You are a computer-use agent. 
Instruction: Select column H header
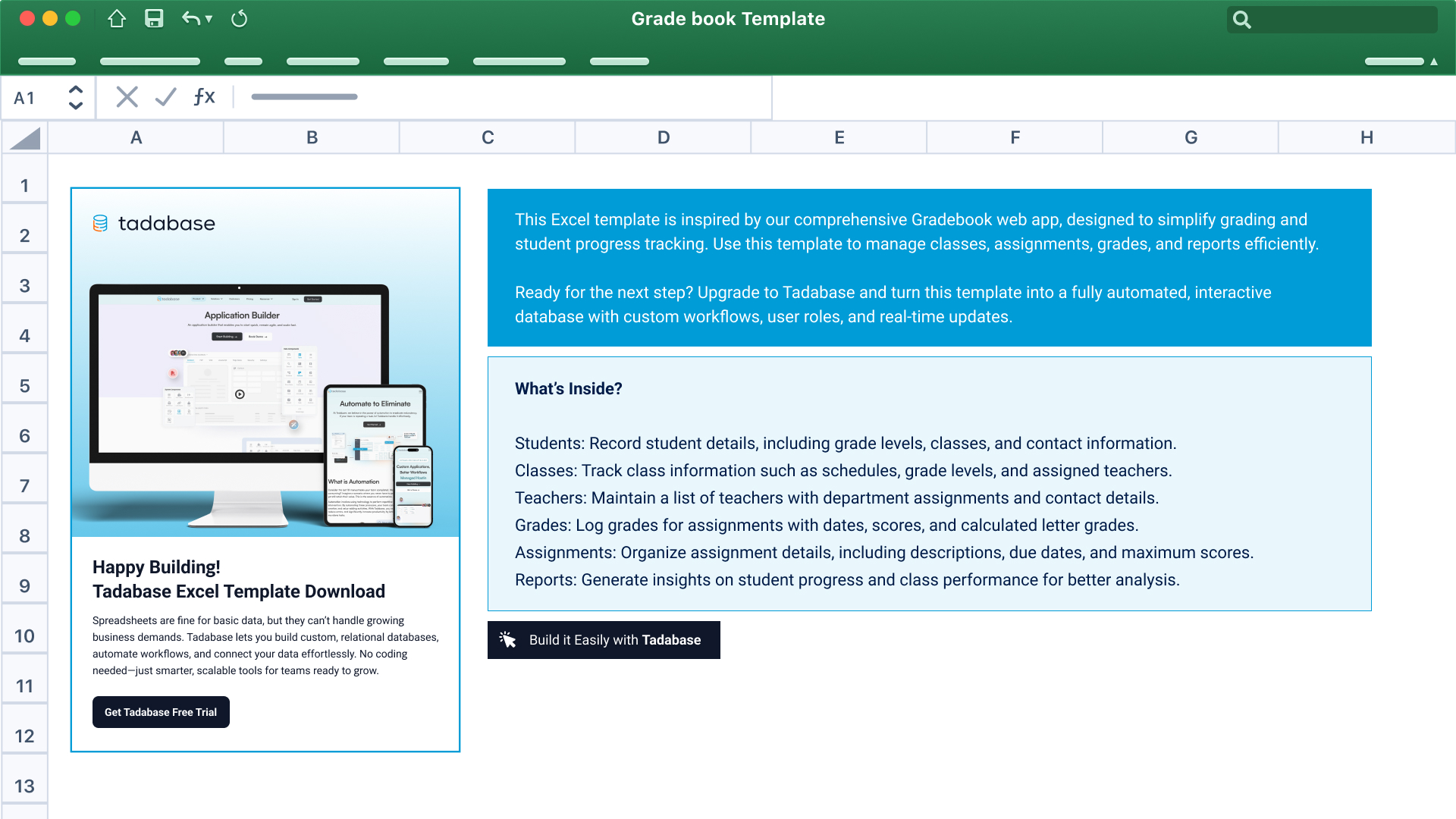click(1367, 138)
